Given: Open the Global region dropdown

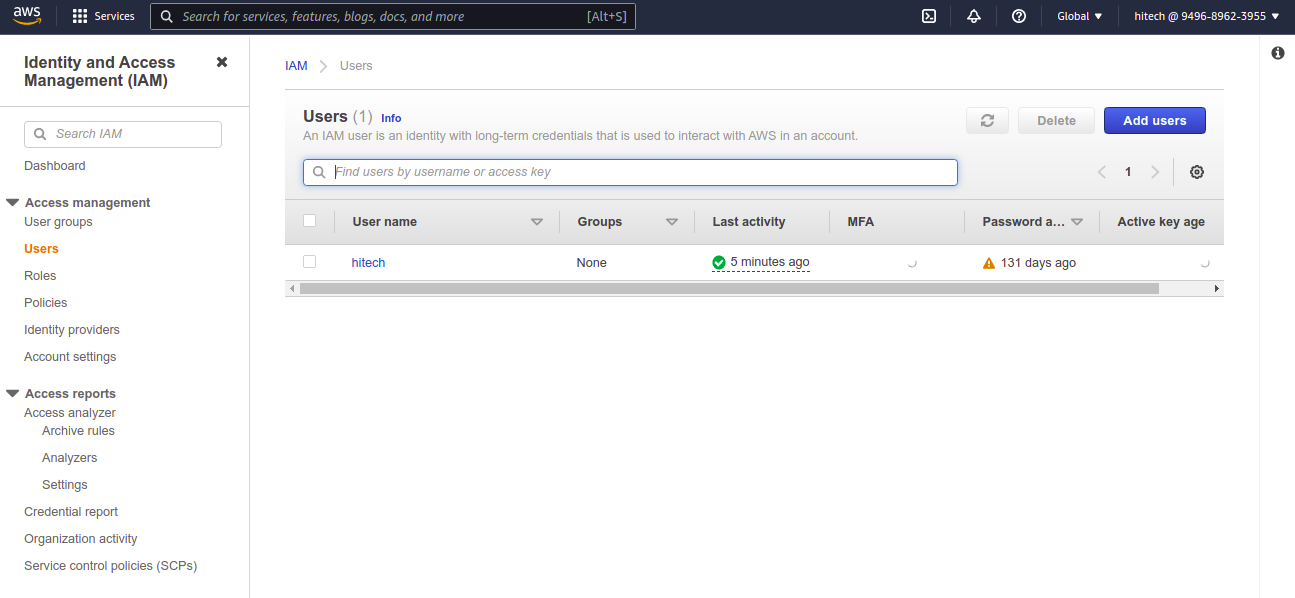Looking at the screenshot, I should point(1080,16).
